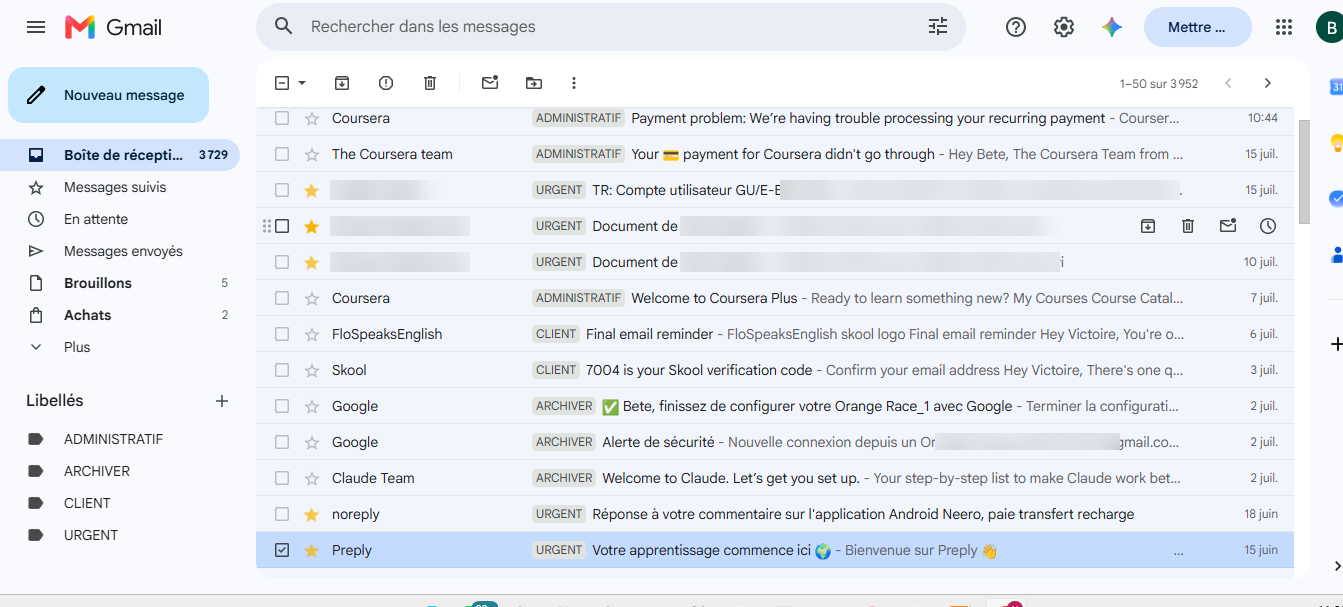Open Calendar in the side panel
1343x607 pixels.
click(x=1336, y=86)
